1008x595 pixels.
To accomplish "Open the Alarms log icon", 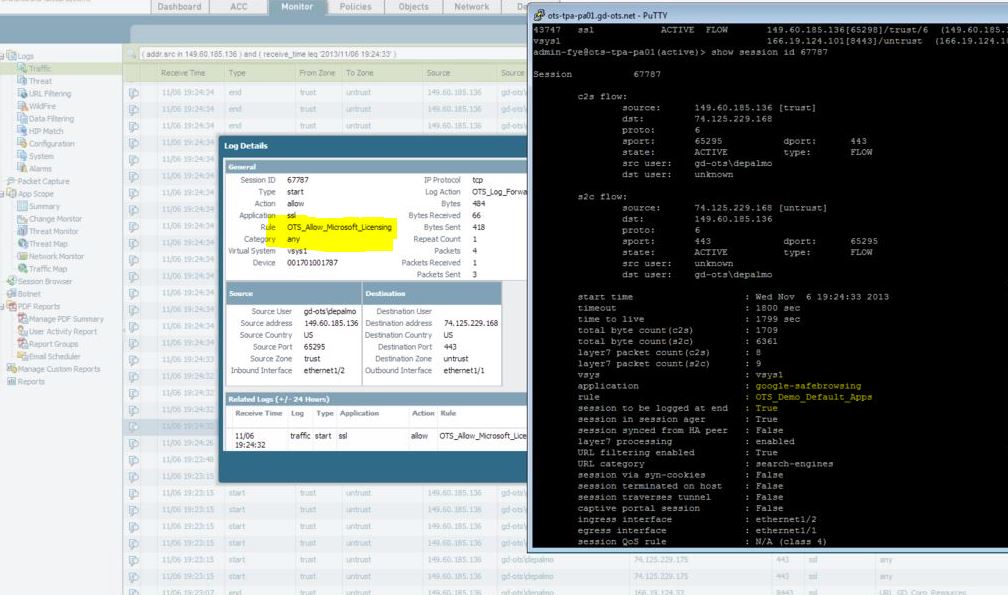I will (22, 168).
